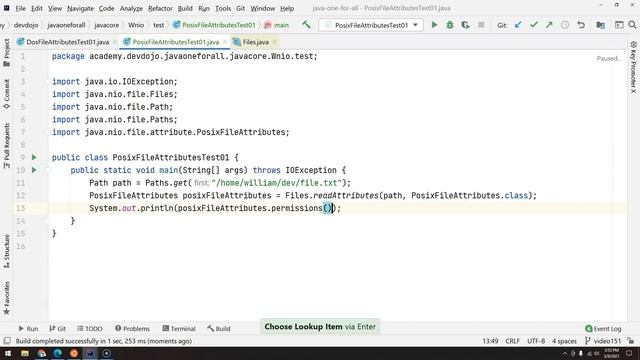Click run gutter arrow beside main method line 10

[34, 170]
